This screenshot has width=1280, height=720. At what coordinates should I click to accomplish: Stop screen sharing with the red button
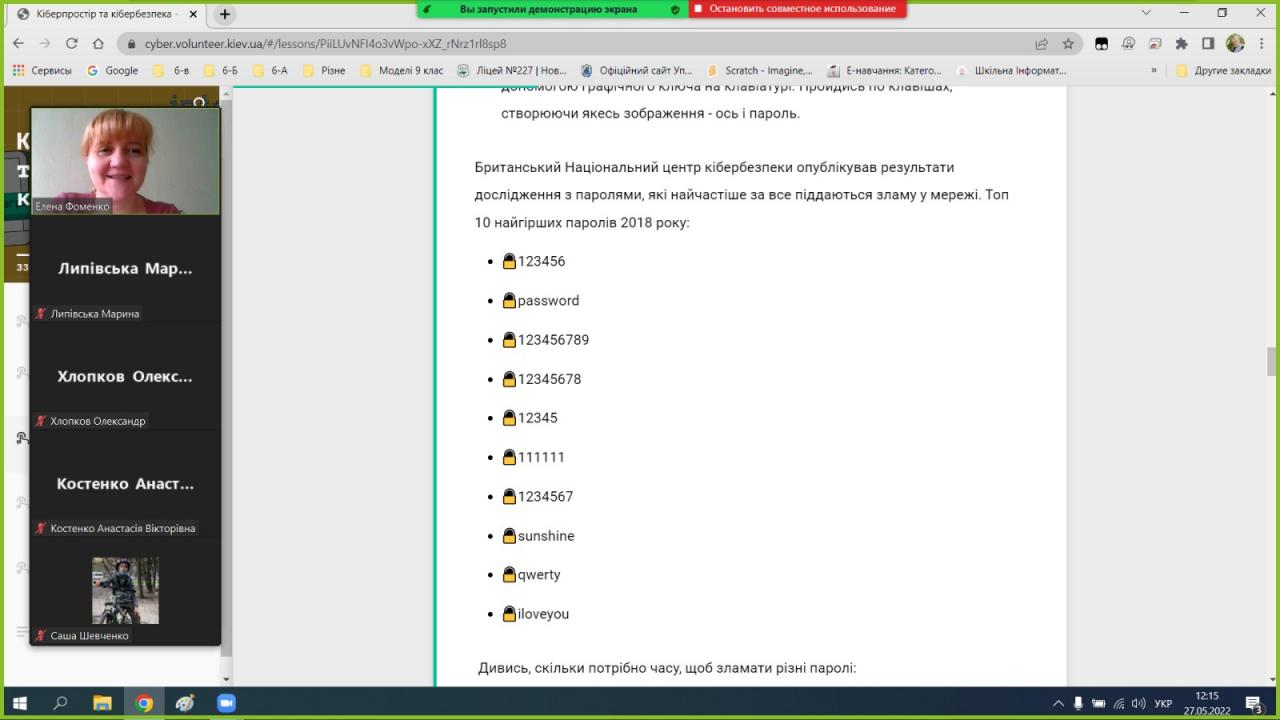(x=797, y=9)
